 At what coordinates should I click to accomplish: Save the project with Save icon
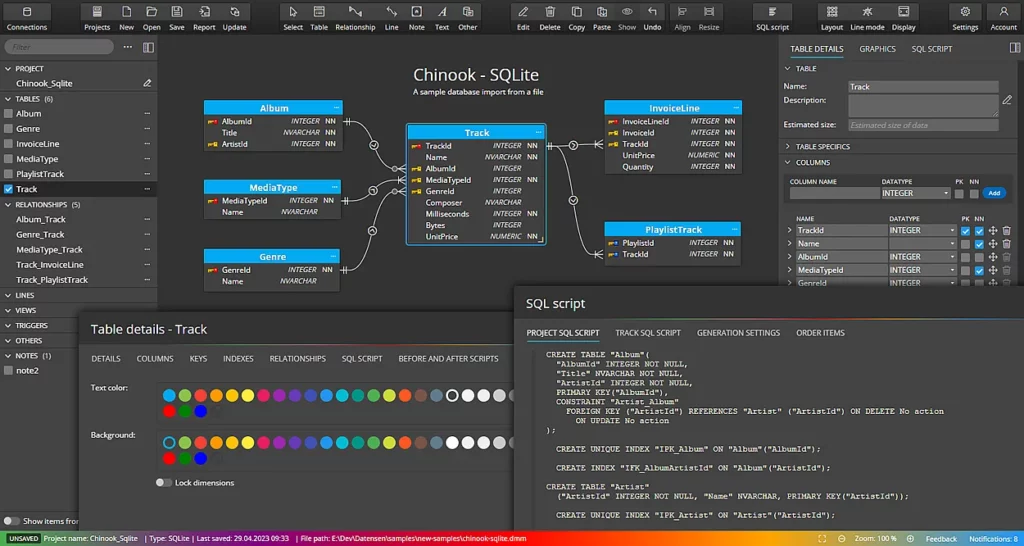pyautogui.click(x=176, y=18)
